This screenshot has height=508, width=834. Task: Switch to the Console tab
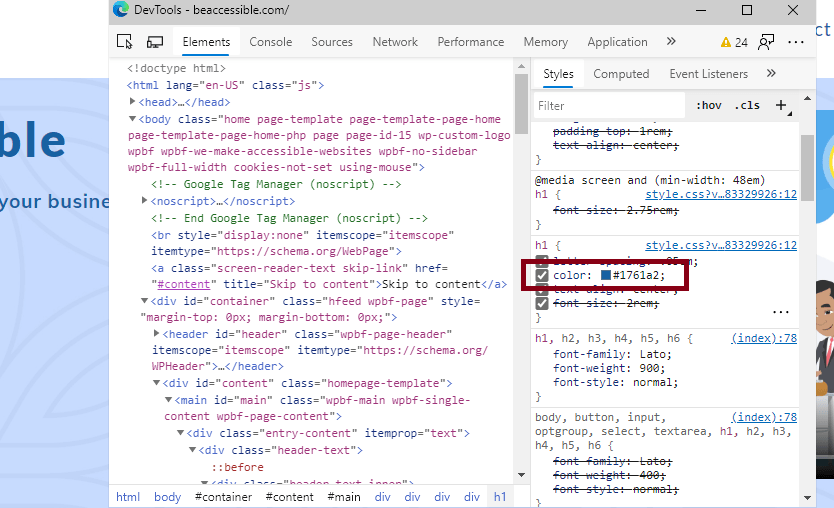pyautogui.click(x=271, y=42)
